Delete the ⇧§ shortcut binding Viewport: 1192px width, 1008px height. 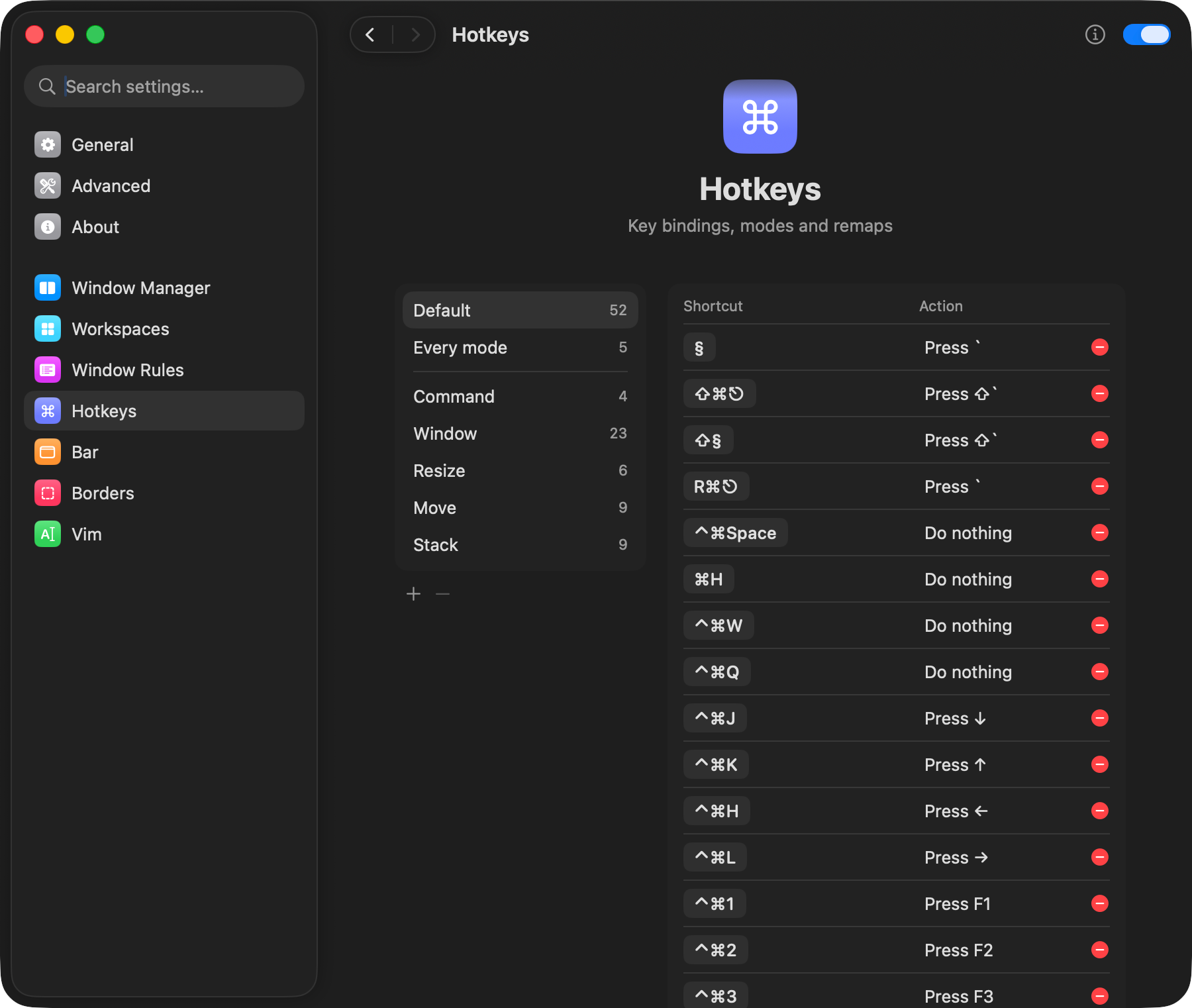[1100, 440]
